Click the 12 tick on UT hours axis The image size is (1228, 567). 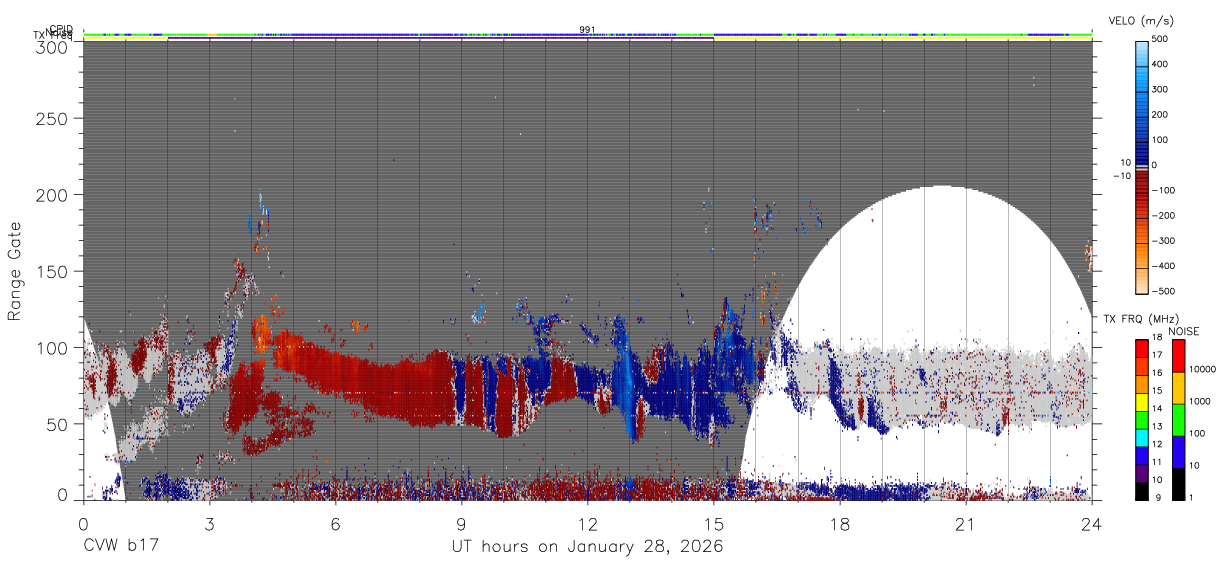coord(587,523)
